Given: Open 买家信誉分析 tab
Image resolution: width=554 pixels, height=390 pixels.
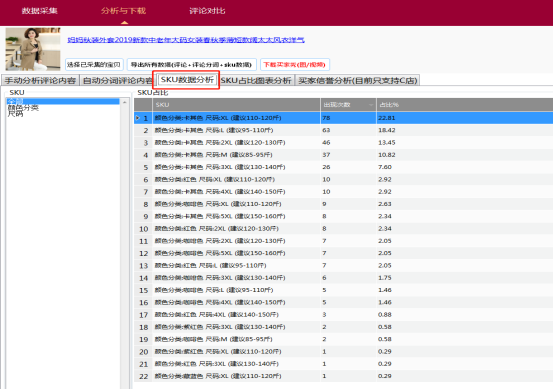Looking at the screenshot, I should tap(358, 81).
